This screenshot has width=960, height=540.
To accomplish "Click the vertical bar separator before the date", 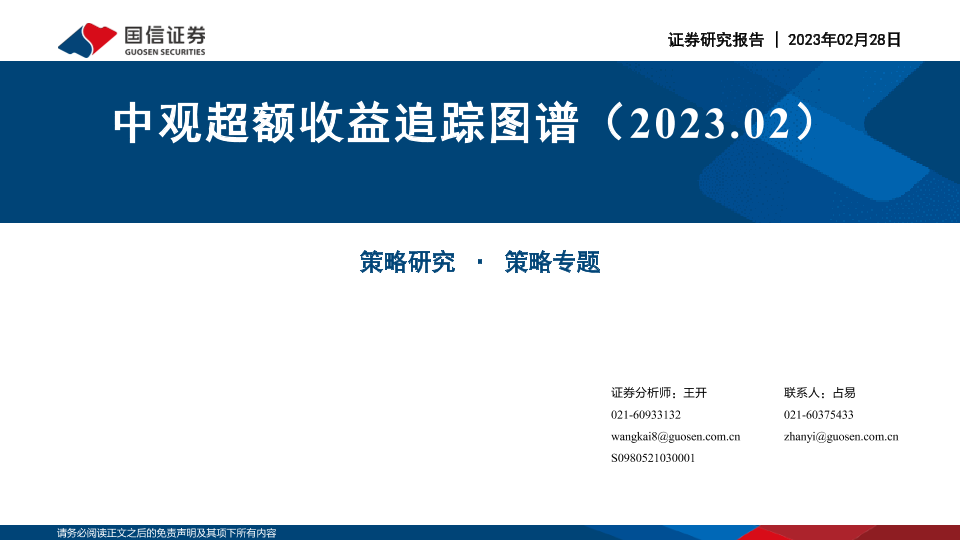I will (x=777, y=40).
